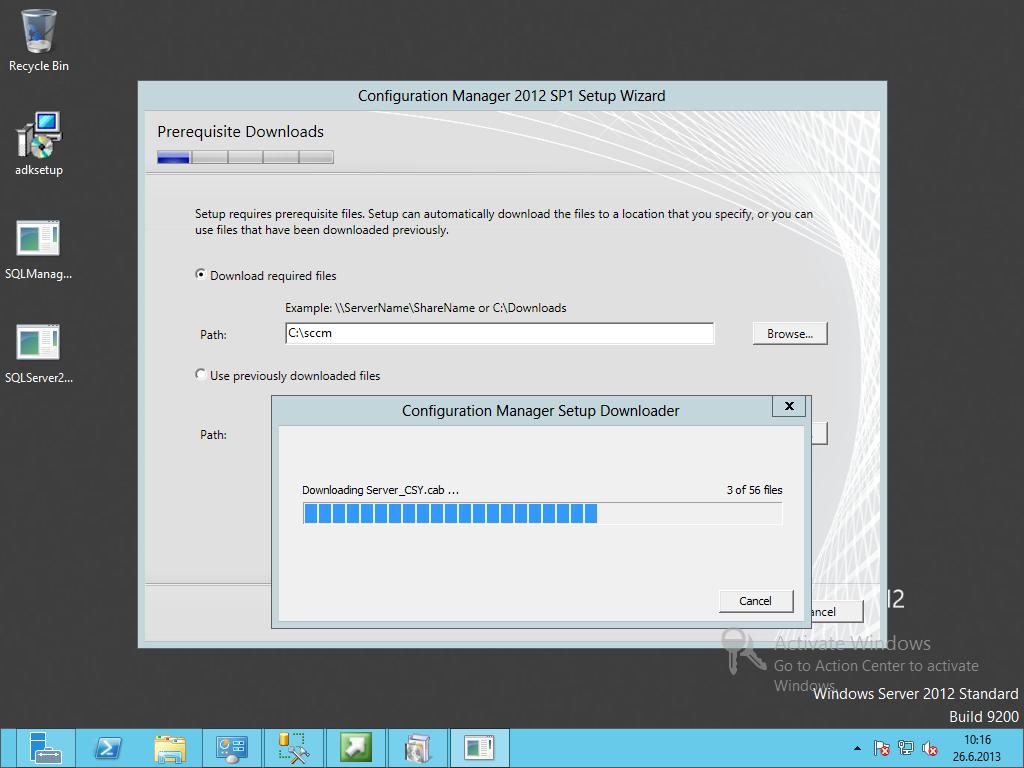The width and height of the screenshot is (1024, 768).
Task: Cancel the Configuration Manager Setup Downloader
Action: click(756, 601)
